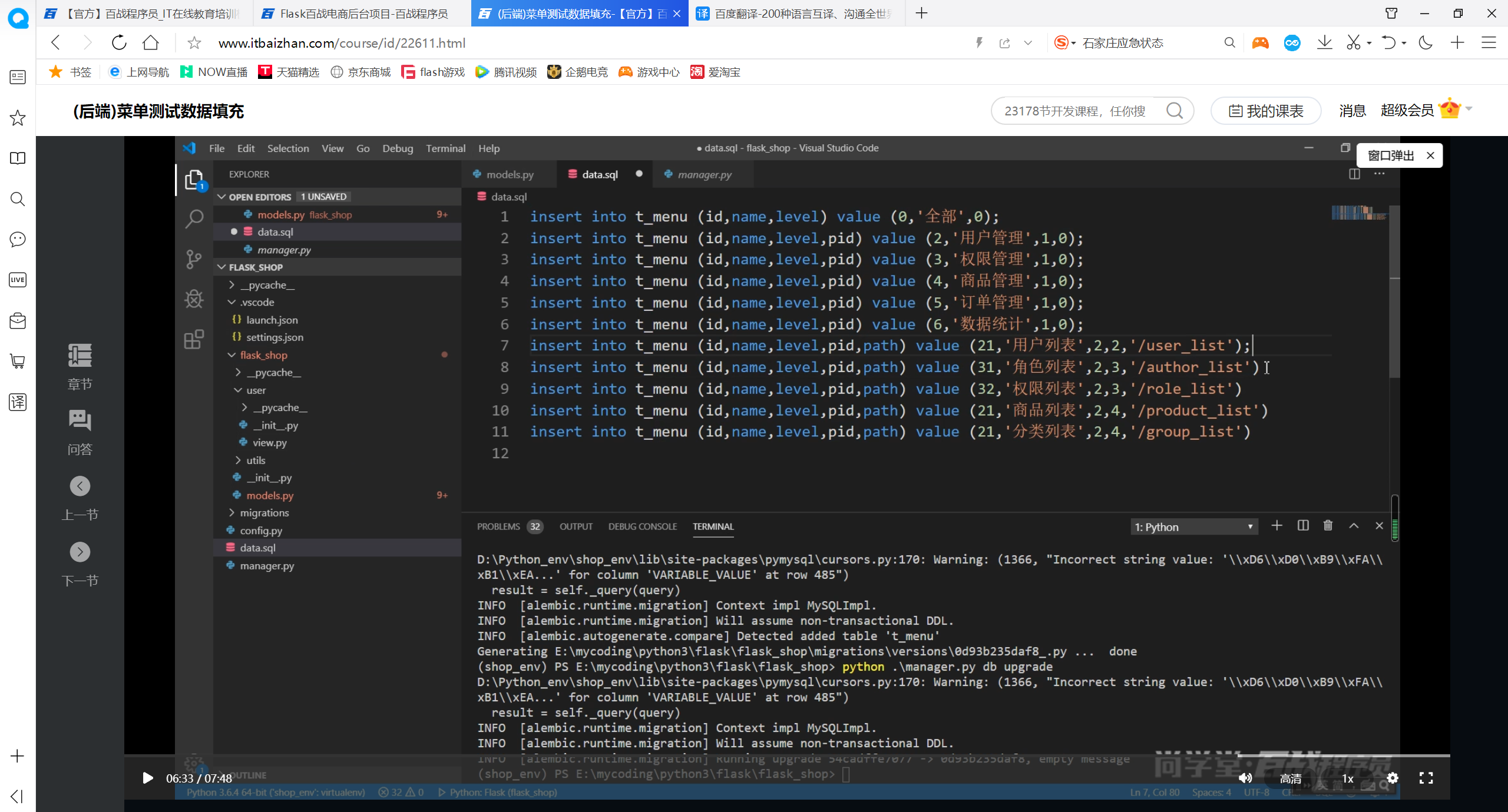Open the video speed 1x selector
The height and width of the screenshot is (812, 1508).
(1348, 778)
